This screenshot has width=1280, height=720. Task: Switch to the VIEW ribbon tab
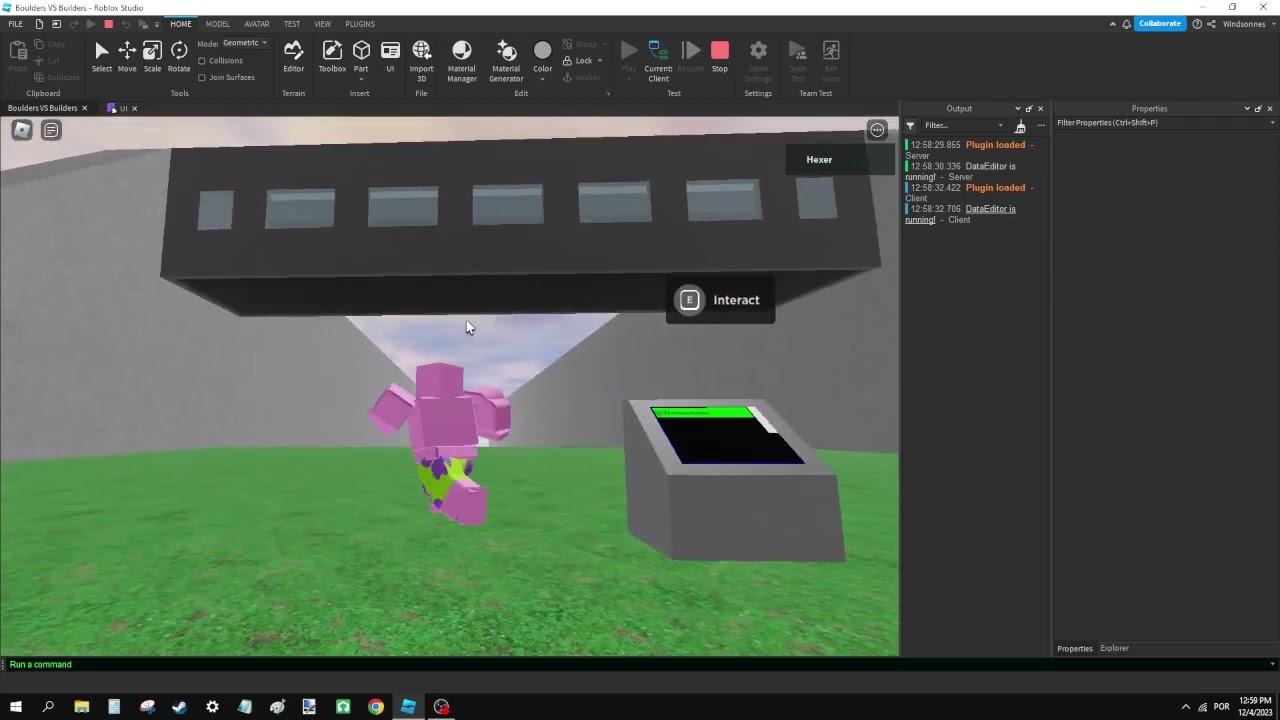(x=322, y=24)
